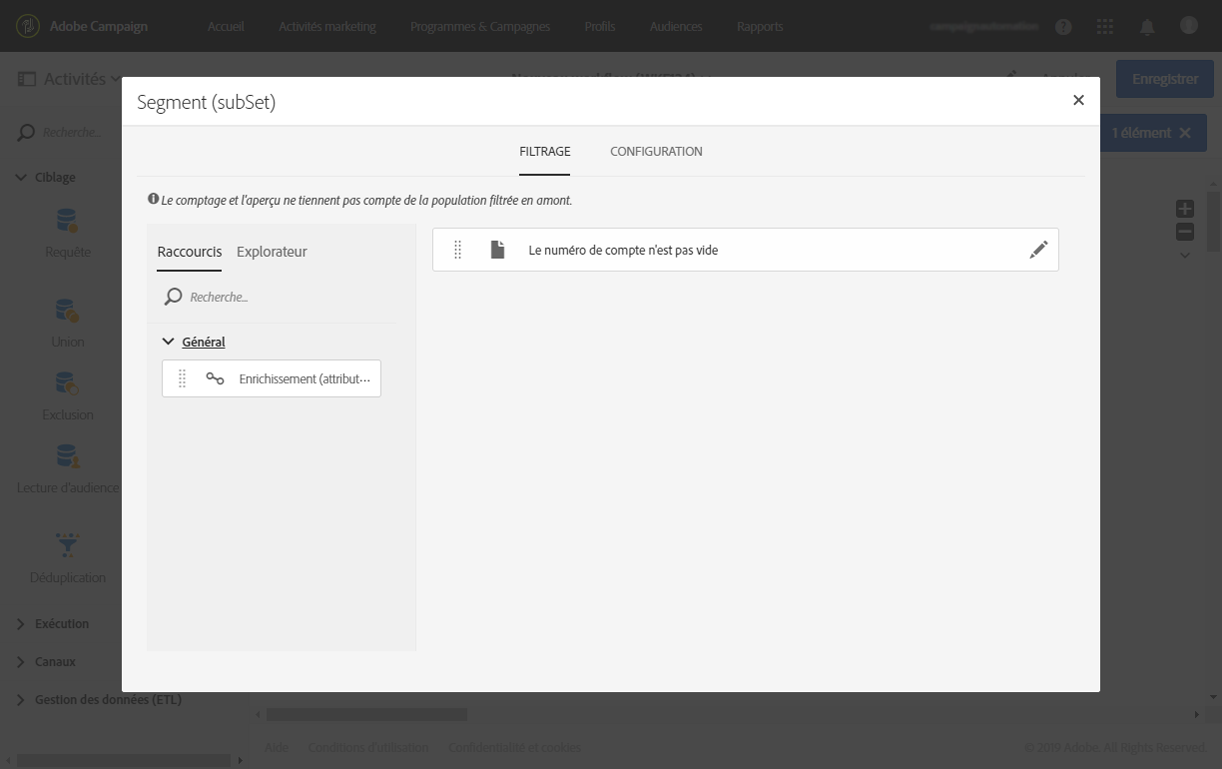Click the Activités panel search field
Image resolution: width=1222 pixels, height=769 pixels.
point(72,132)
